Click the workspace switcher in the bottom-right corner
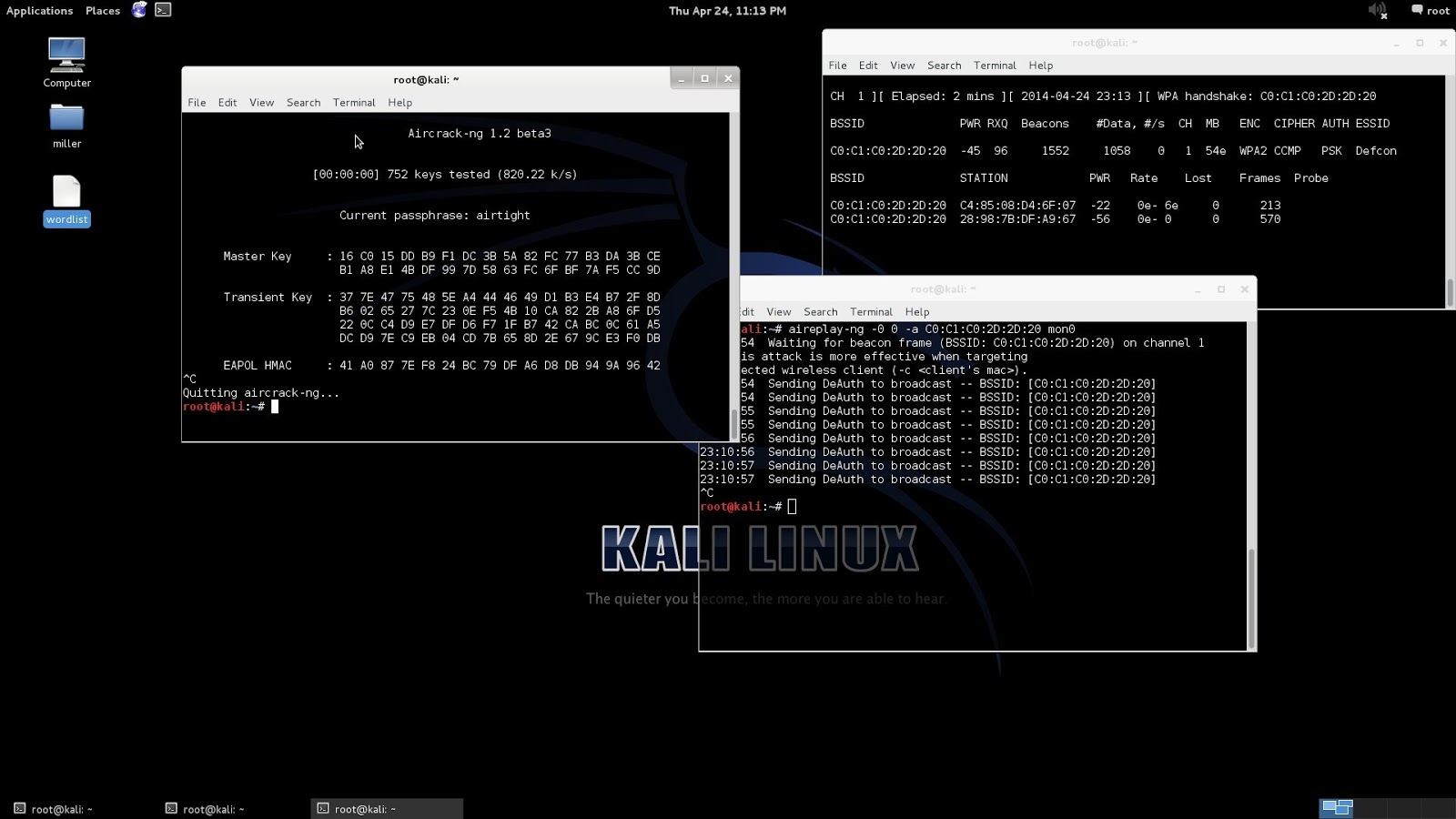The width and height of the screenshot is (1456, 819). (1336, 808)
